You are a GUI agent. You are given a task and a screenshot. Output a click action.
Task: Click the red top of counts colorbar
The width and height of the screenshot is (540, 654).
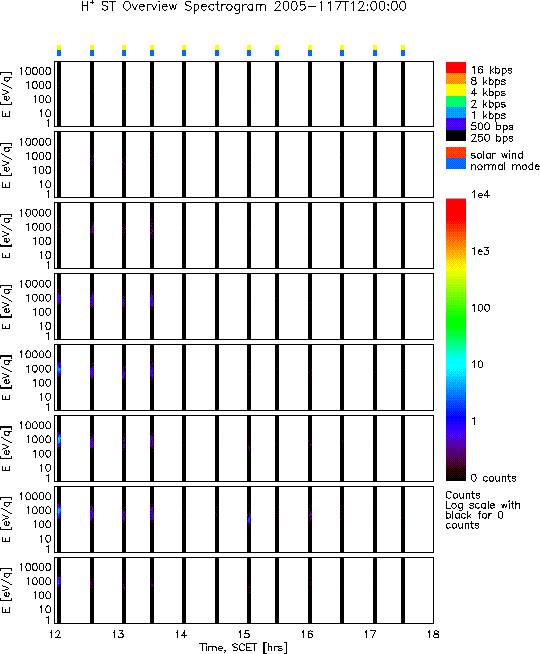(x=456, y=209)
